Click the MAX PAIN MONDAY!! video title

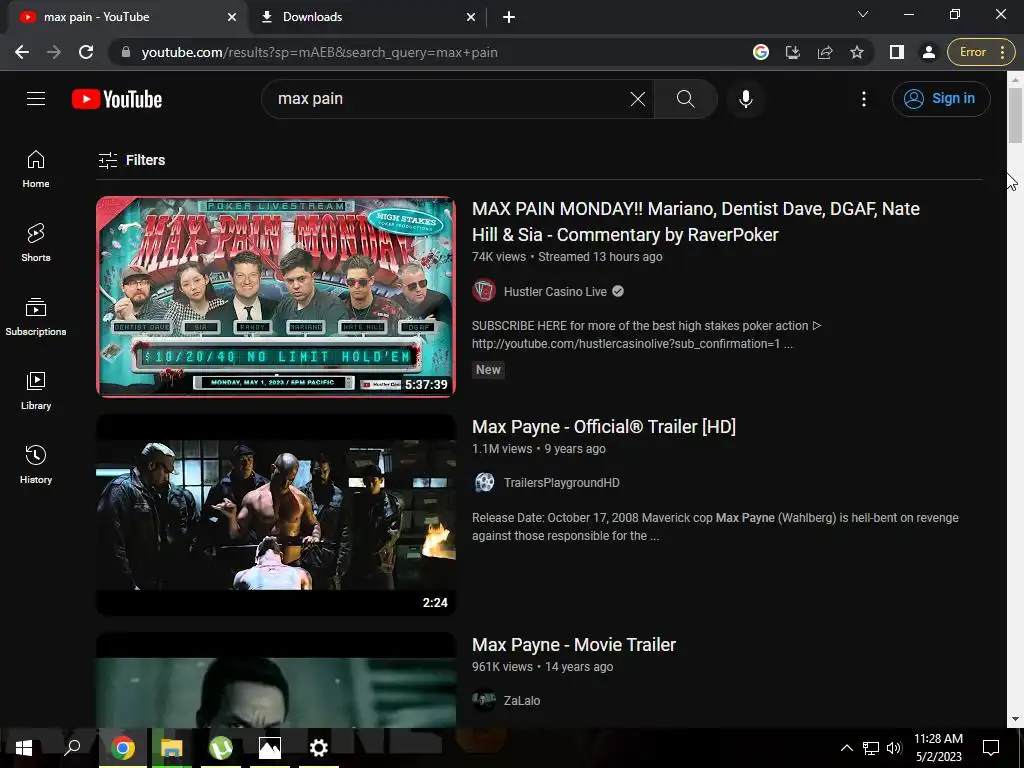[x=696, y=221]
